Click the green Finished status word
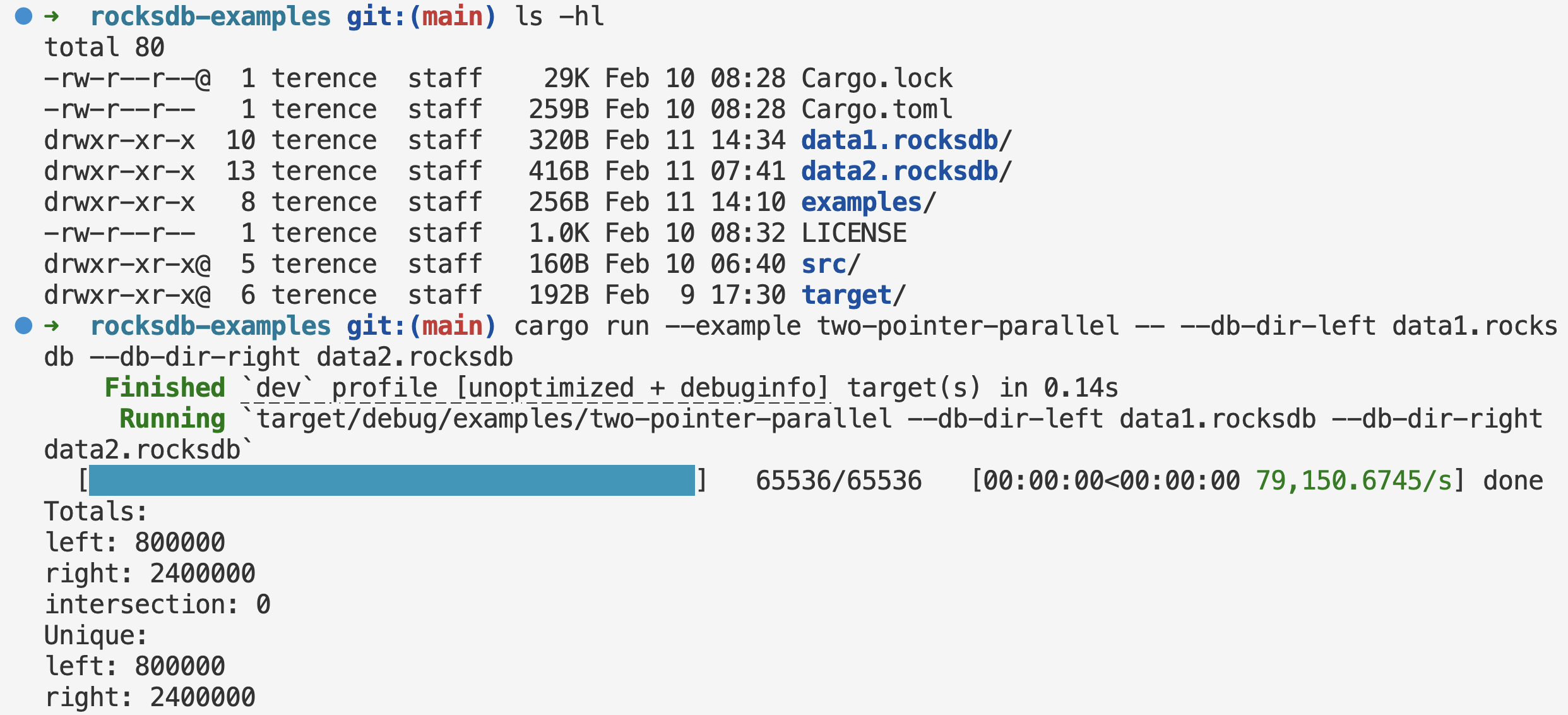The height and width of the screenshot is (715, 1568). pos(165,388)
